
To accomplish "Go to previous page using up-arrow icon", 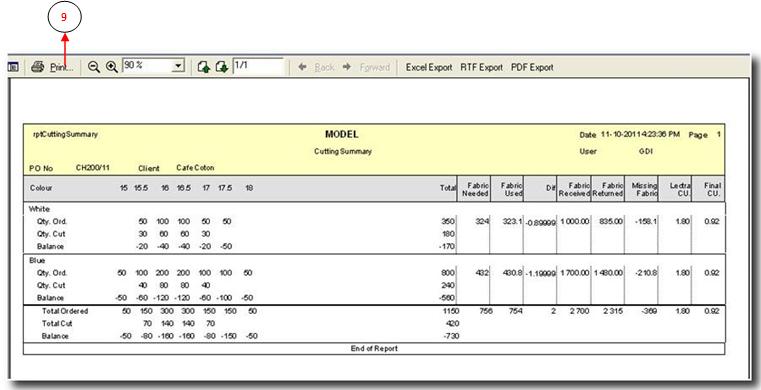I will [204, 67].
